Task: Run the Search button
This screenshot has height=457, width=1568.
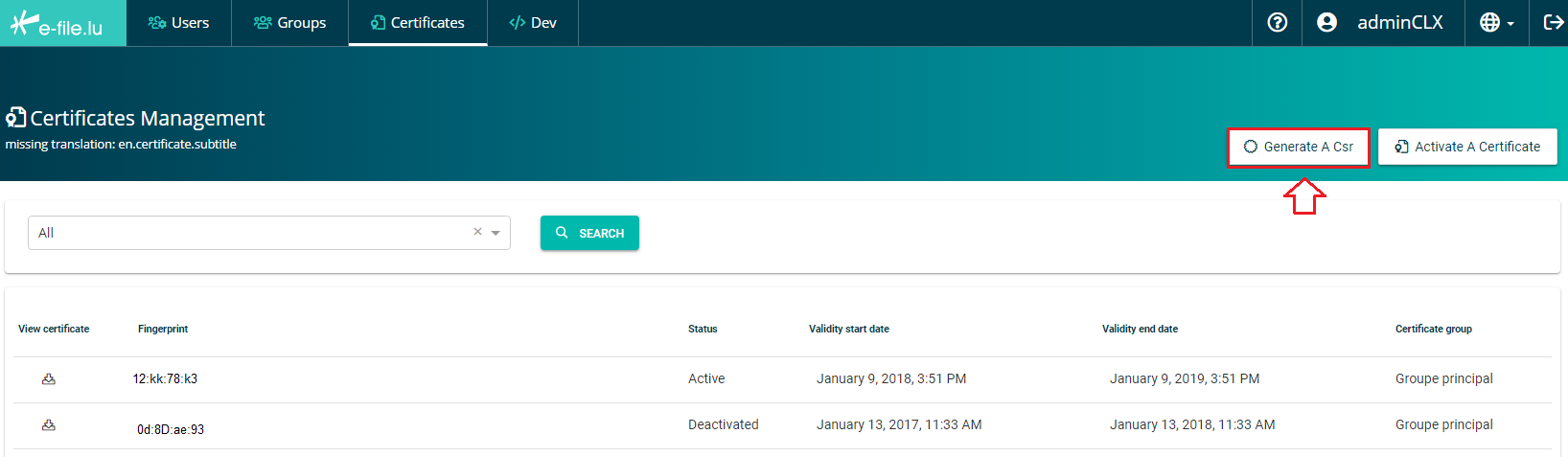Action: [x=589, y=233]
